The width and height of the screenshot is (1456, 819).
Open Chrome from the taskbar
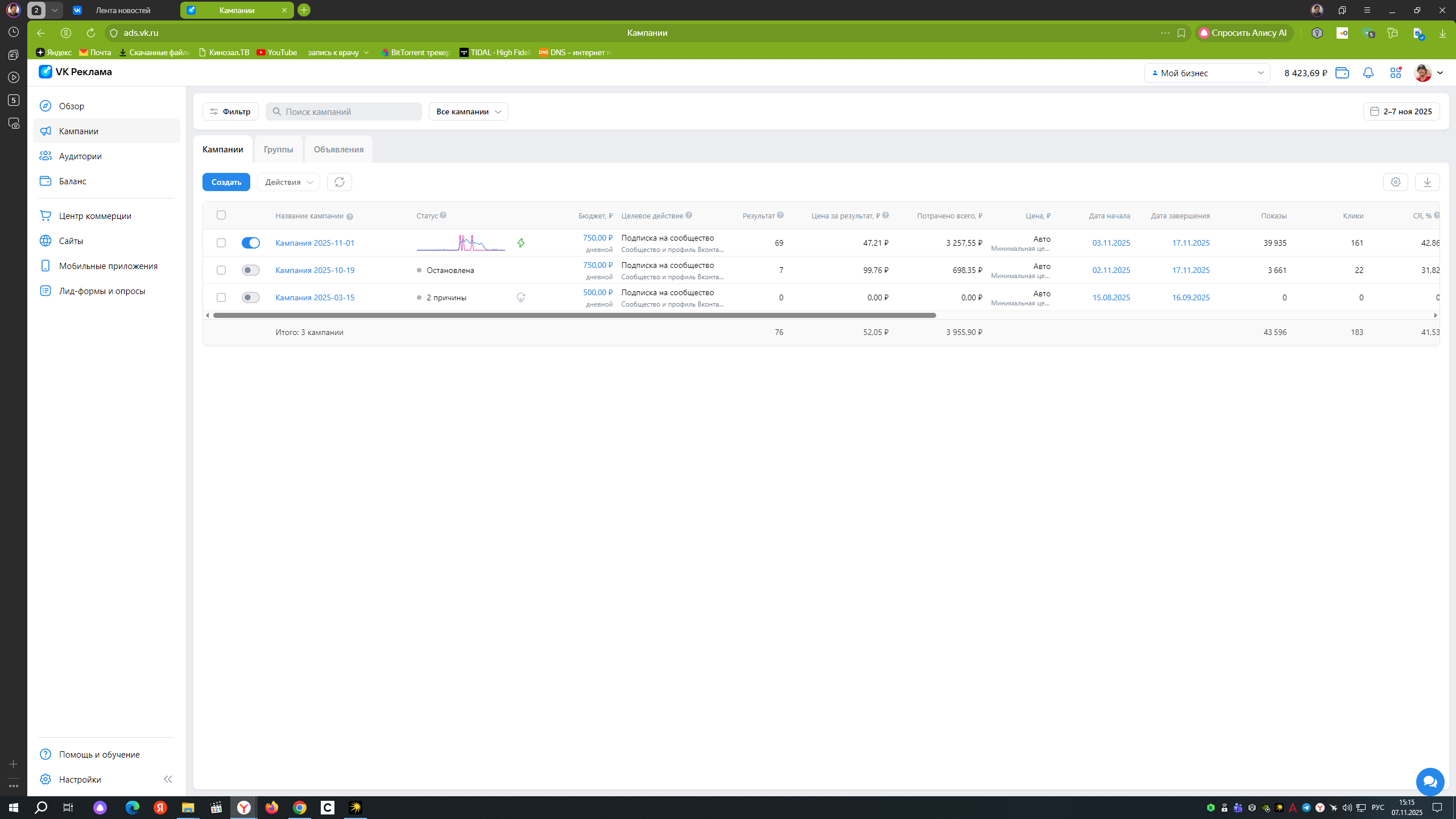tap(300, 808)
